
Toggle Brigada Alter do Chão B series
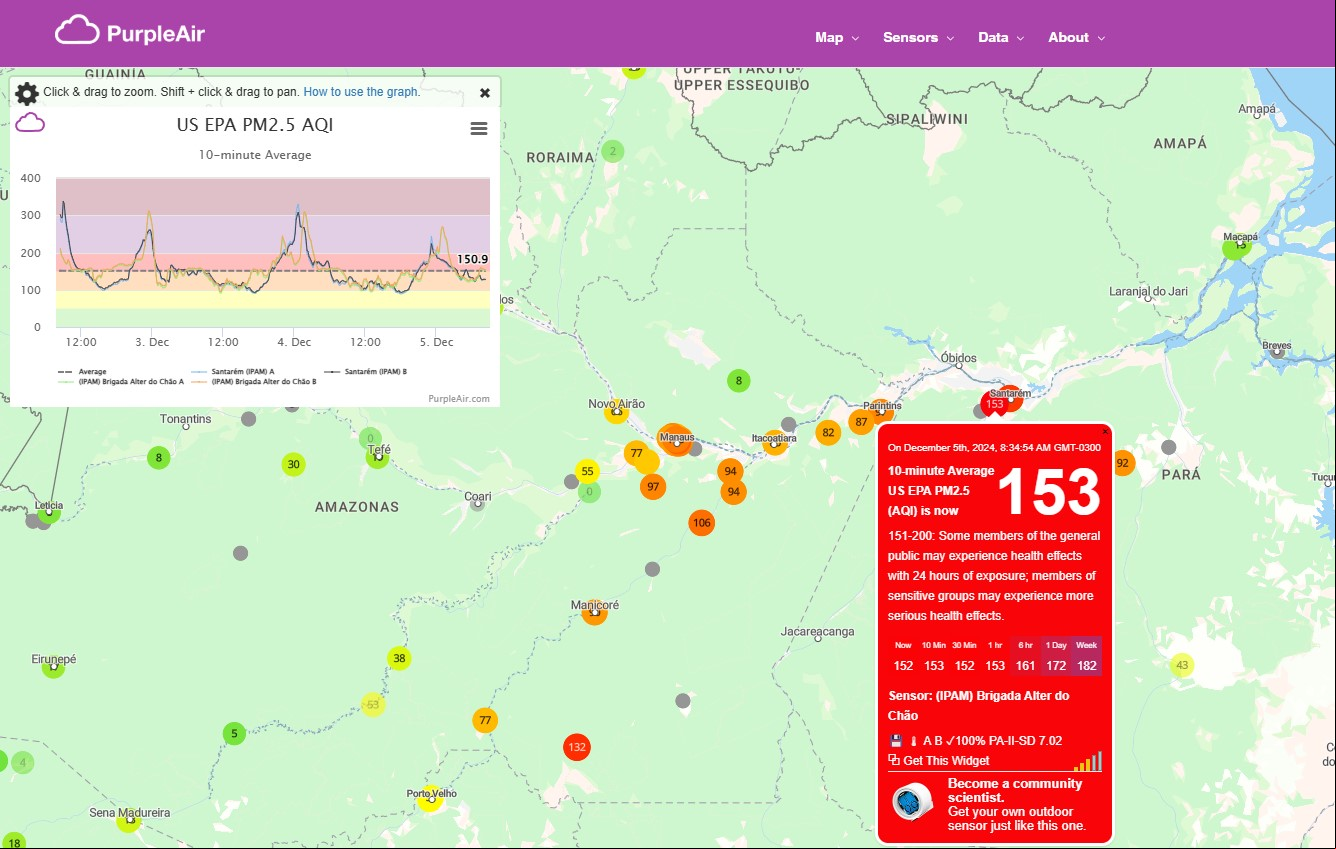coord(254,381)
